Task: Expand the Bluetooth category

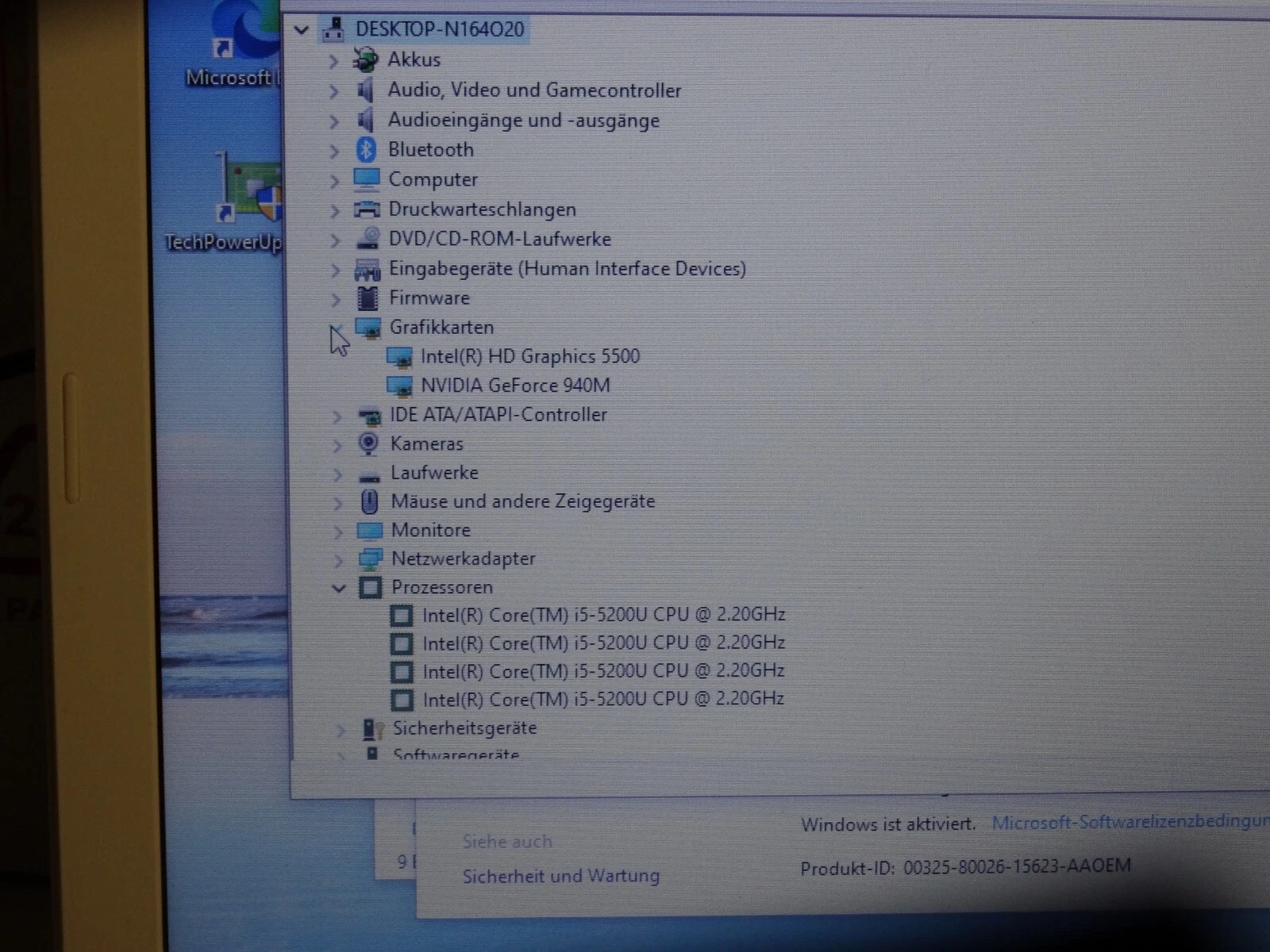Action: pos(335,151)
